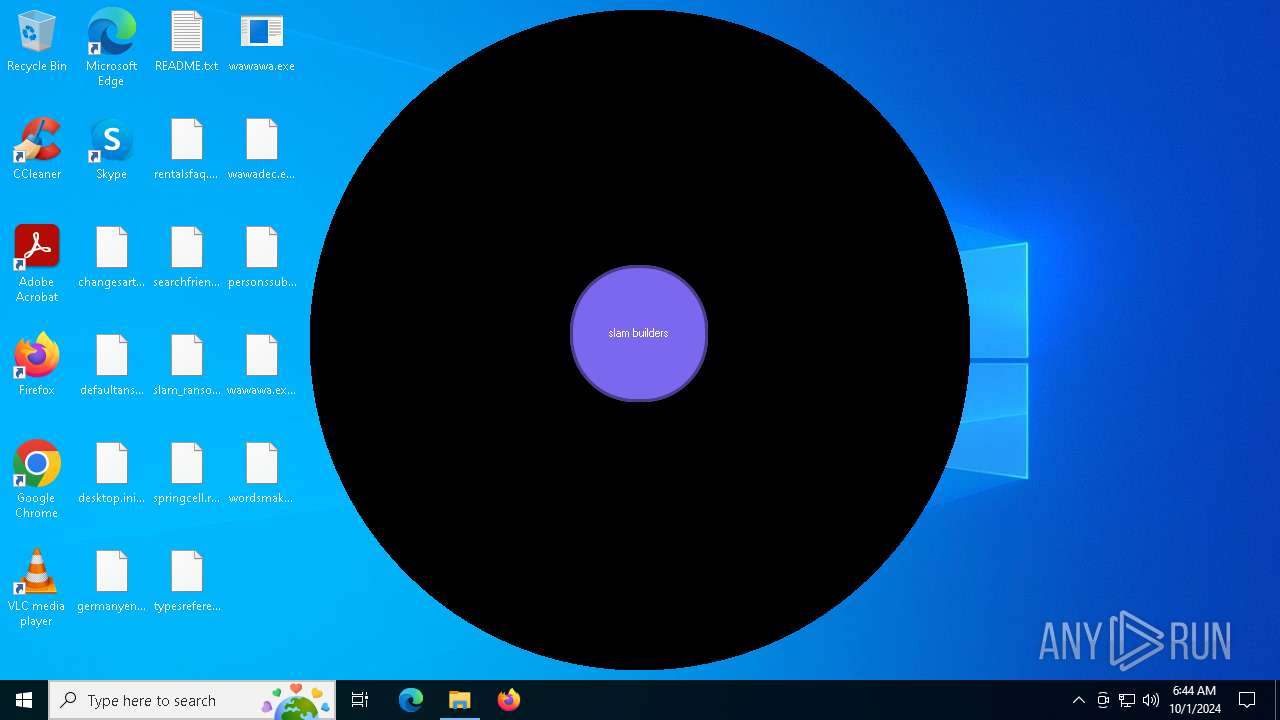
Task: Select the CCleaner desktop shortcut
Action: tap(37, 149)
